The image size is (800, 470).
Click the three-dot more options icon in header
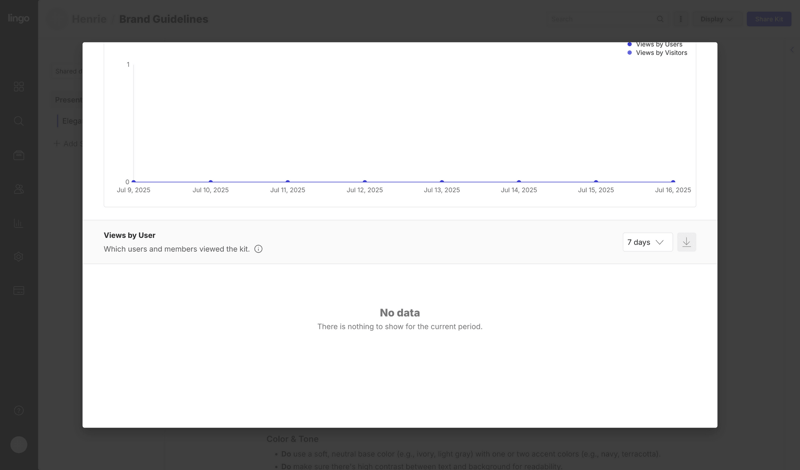[680, 19]
